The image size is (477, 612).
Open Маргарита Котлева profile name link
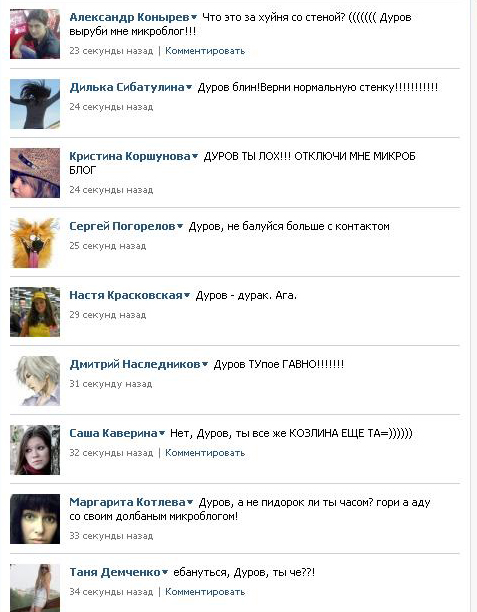[127, 502]
